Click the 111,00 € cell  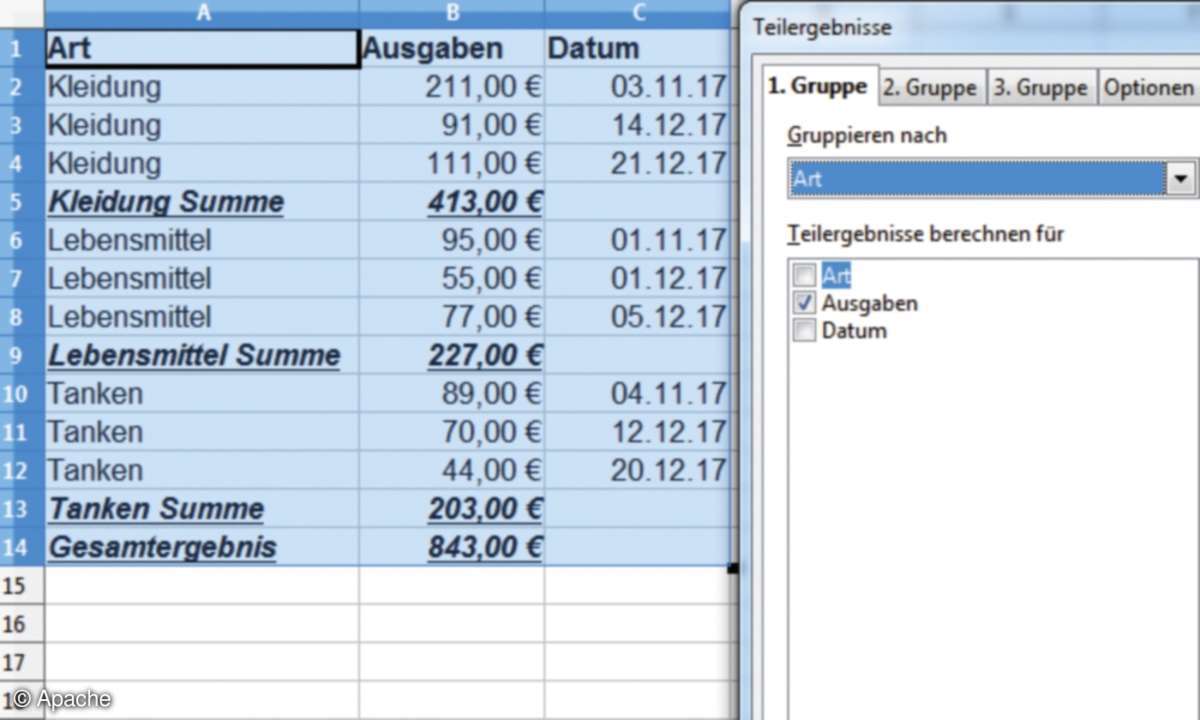(x=452, y=163)
